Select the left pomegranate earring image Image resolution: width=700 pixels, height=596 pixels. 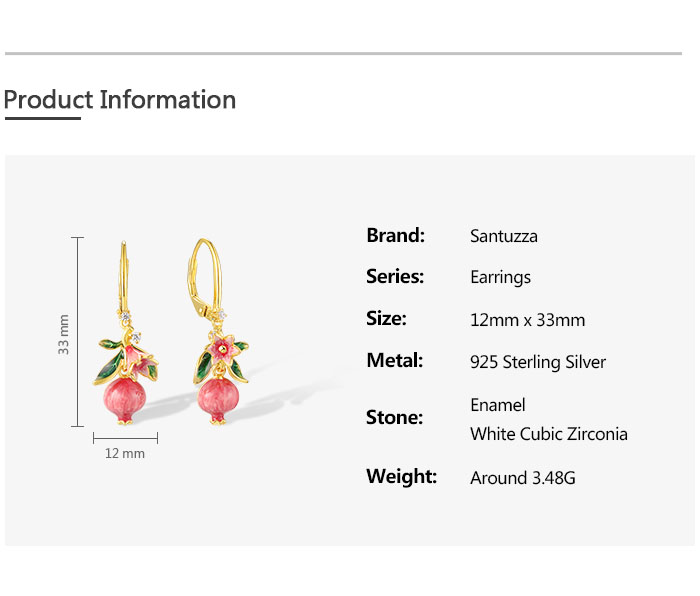click(x=126, y=333)
